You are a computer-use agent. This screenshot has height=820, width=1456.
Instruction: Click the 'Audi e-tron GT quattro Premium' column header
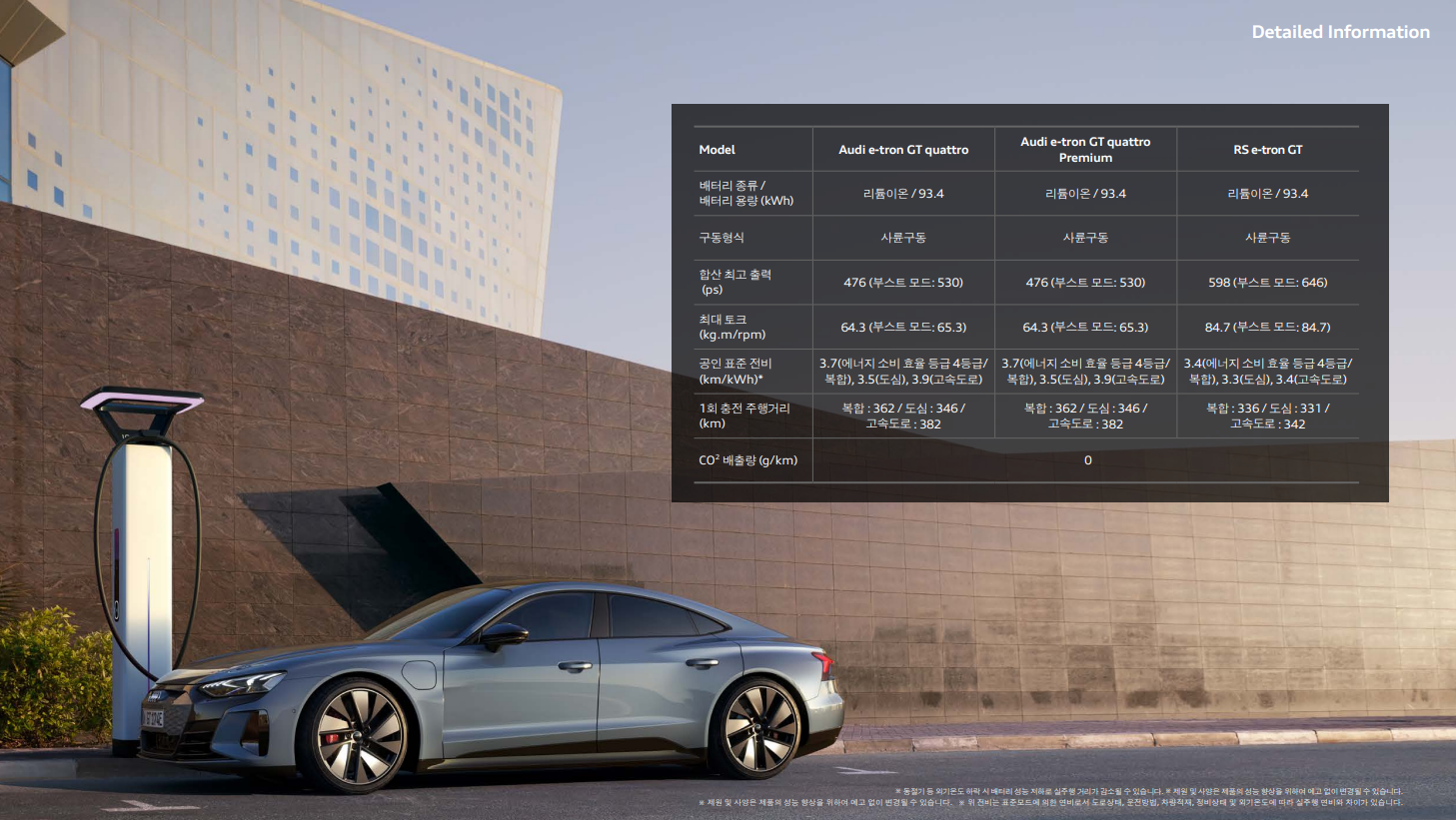(1085, 150)
